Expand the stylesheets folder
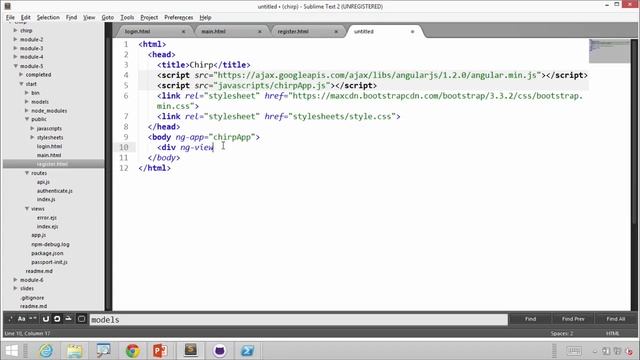Image resolution: width=640 pixels, height=360 pixels. 33,137
